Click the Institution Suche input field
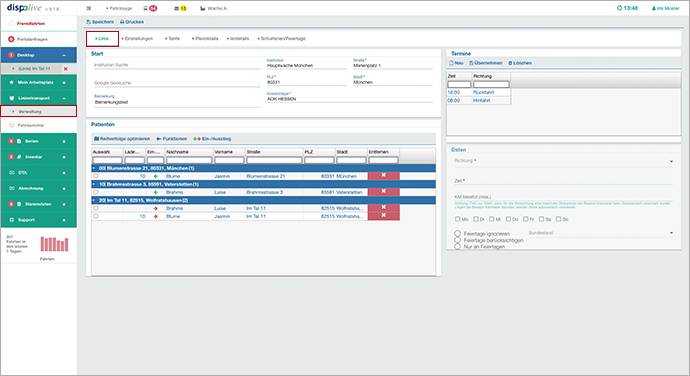Screen dimensions: 690x376 point(177,65)
